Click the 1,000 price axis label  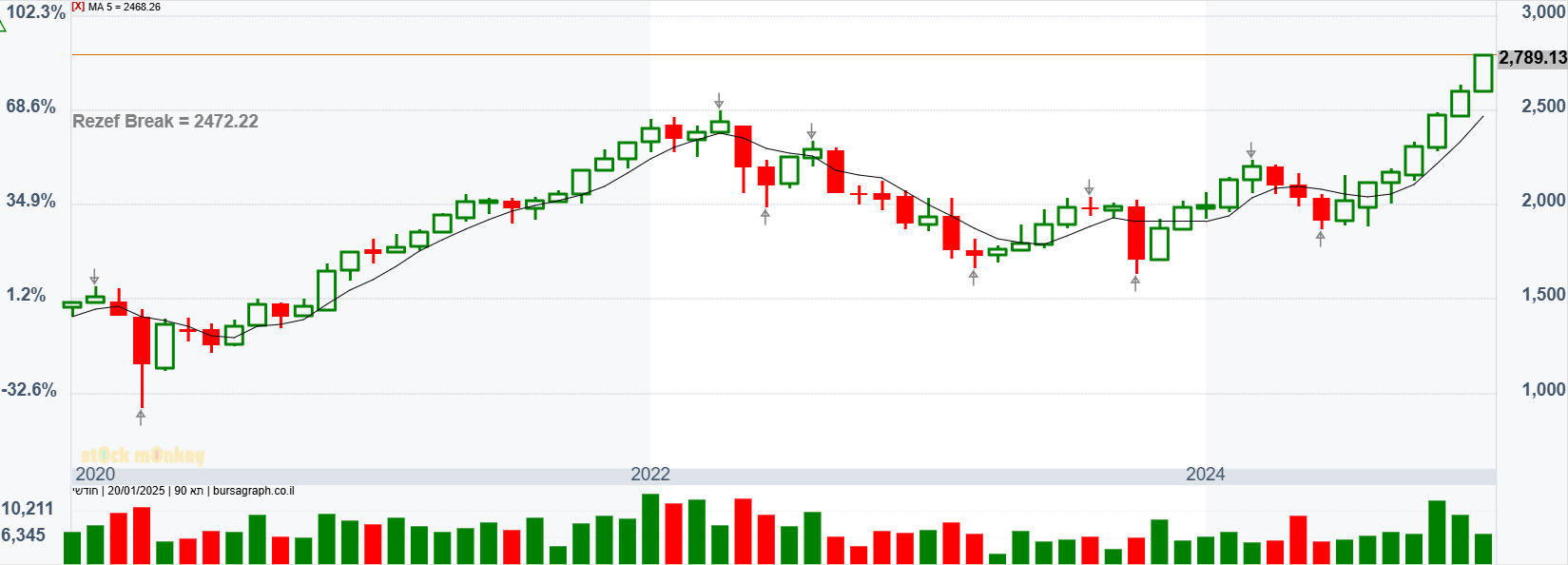(1543, 390)
